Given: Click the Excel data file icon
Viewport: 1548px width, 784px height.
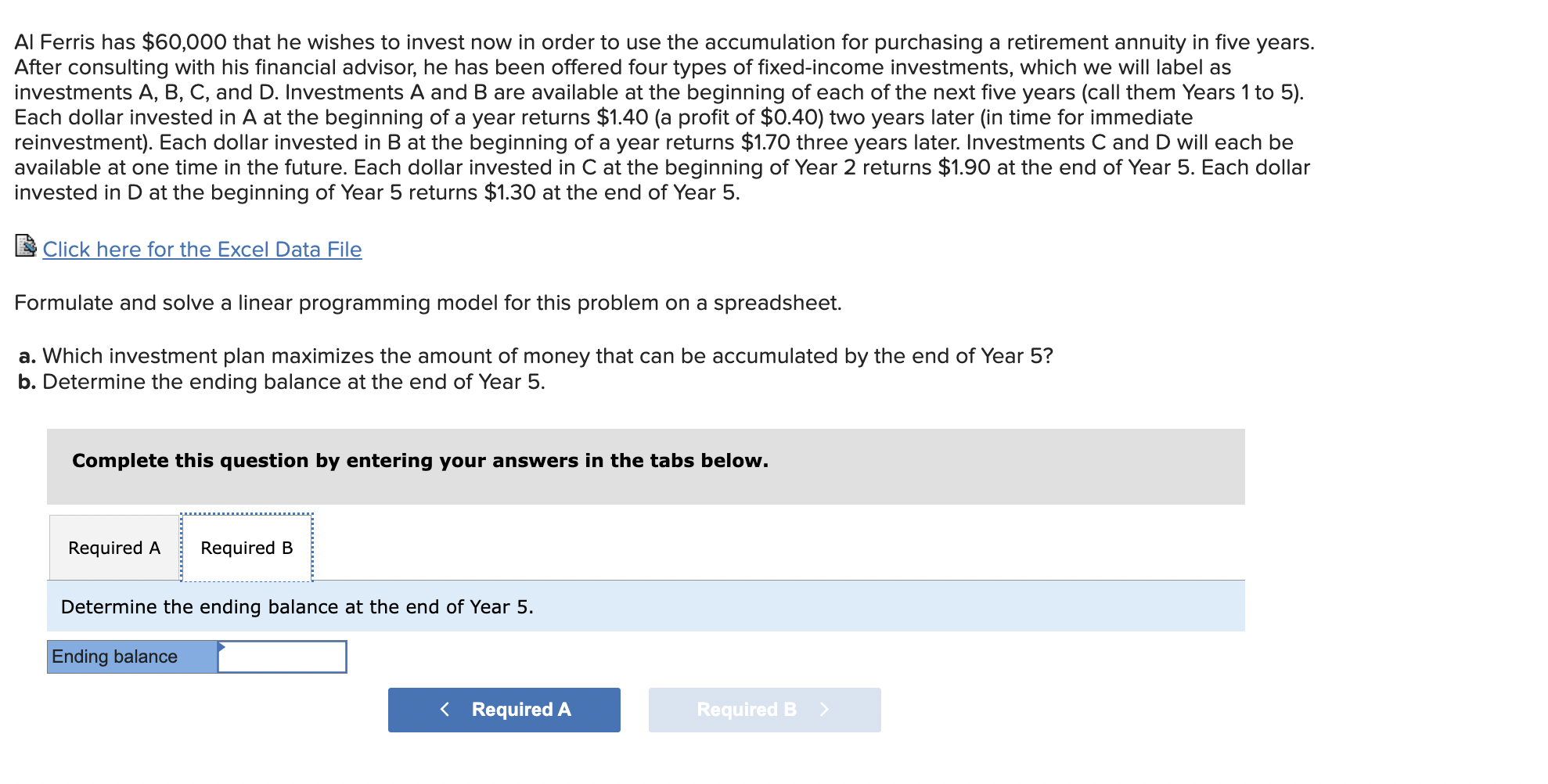Looking at the screenshot, I should (x=25, y=246).
